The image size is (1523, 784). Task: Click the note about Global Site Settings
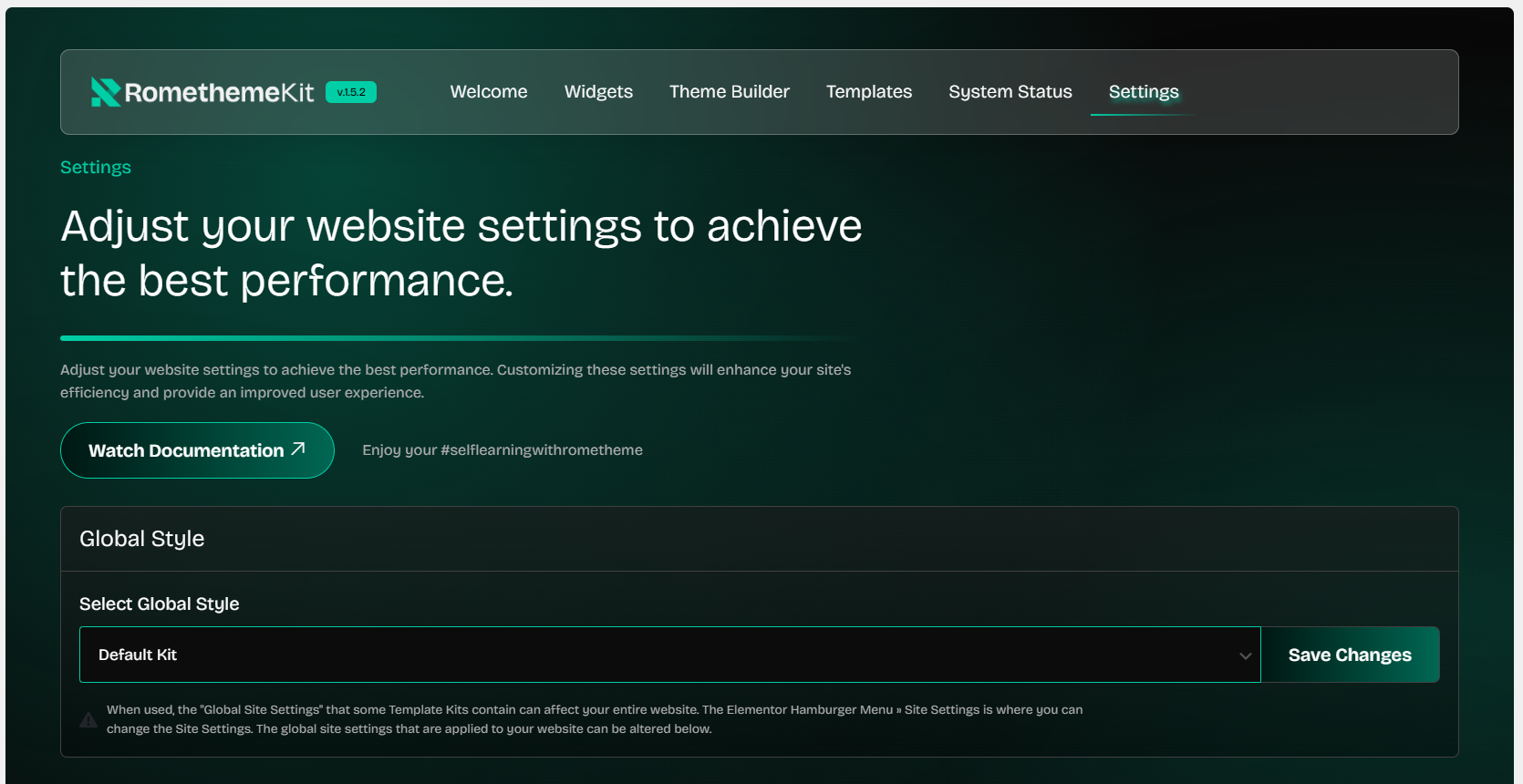[595, 719]
